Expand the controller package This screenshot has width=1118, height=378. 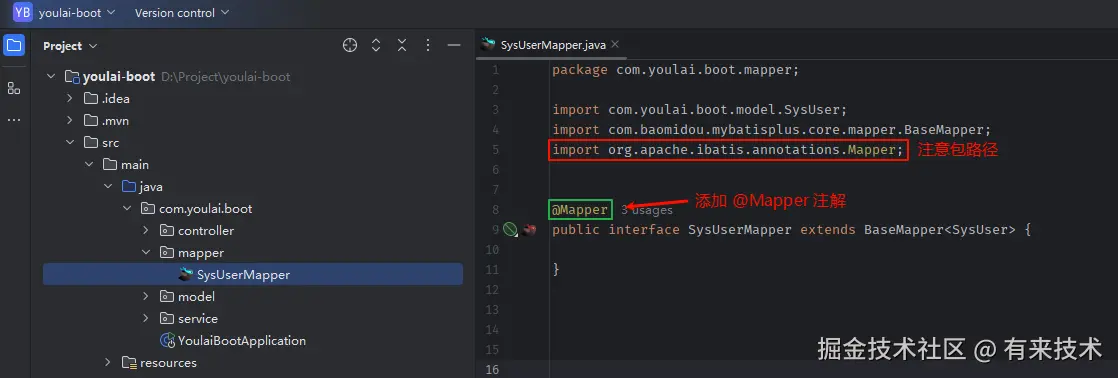click(x=145, y=230)
